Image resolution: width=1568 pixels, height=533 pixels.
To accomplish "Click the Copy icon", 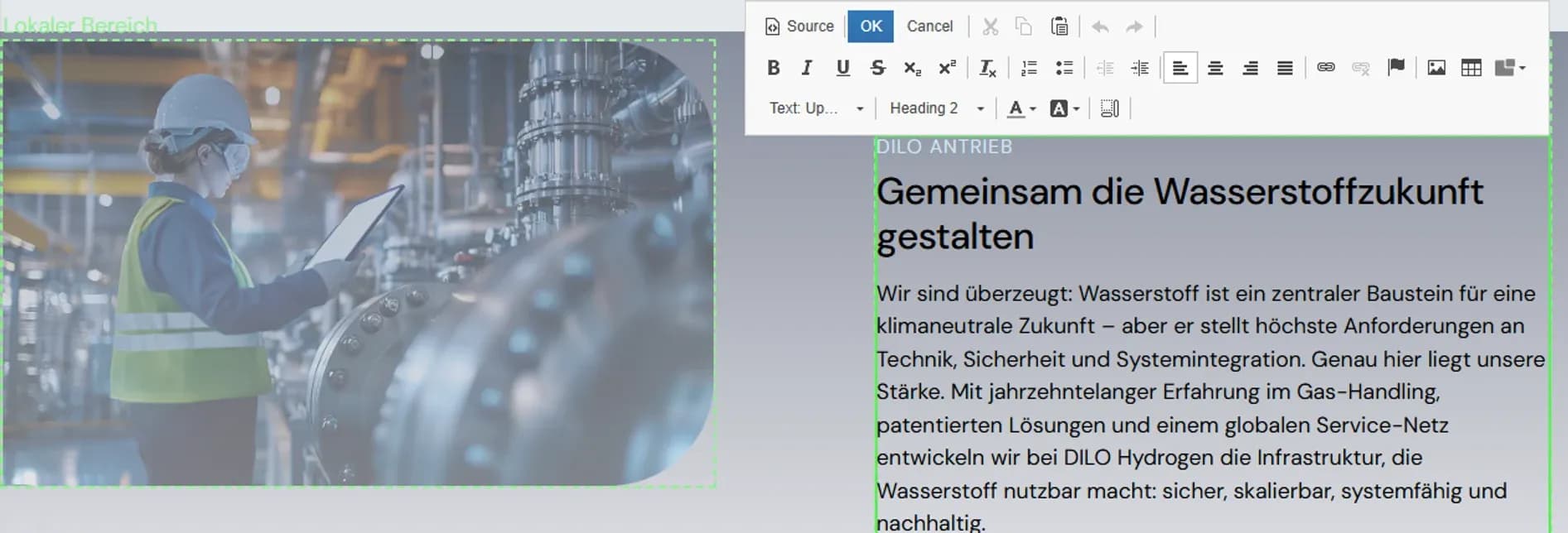I will pos(1024,26).
